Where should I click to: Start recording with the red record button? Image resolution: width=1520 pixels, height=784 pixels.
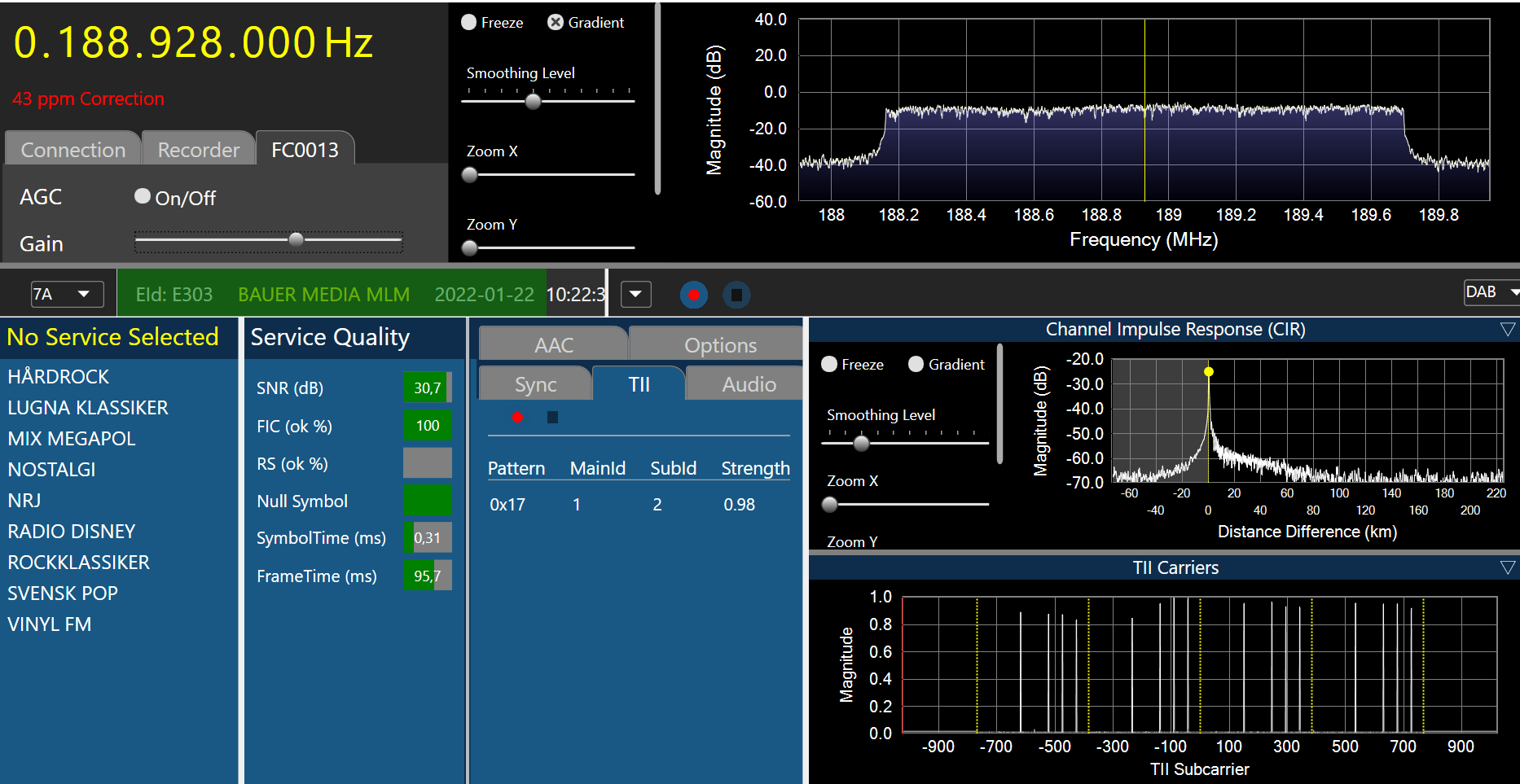coord(693,295)
